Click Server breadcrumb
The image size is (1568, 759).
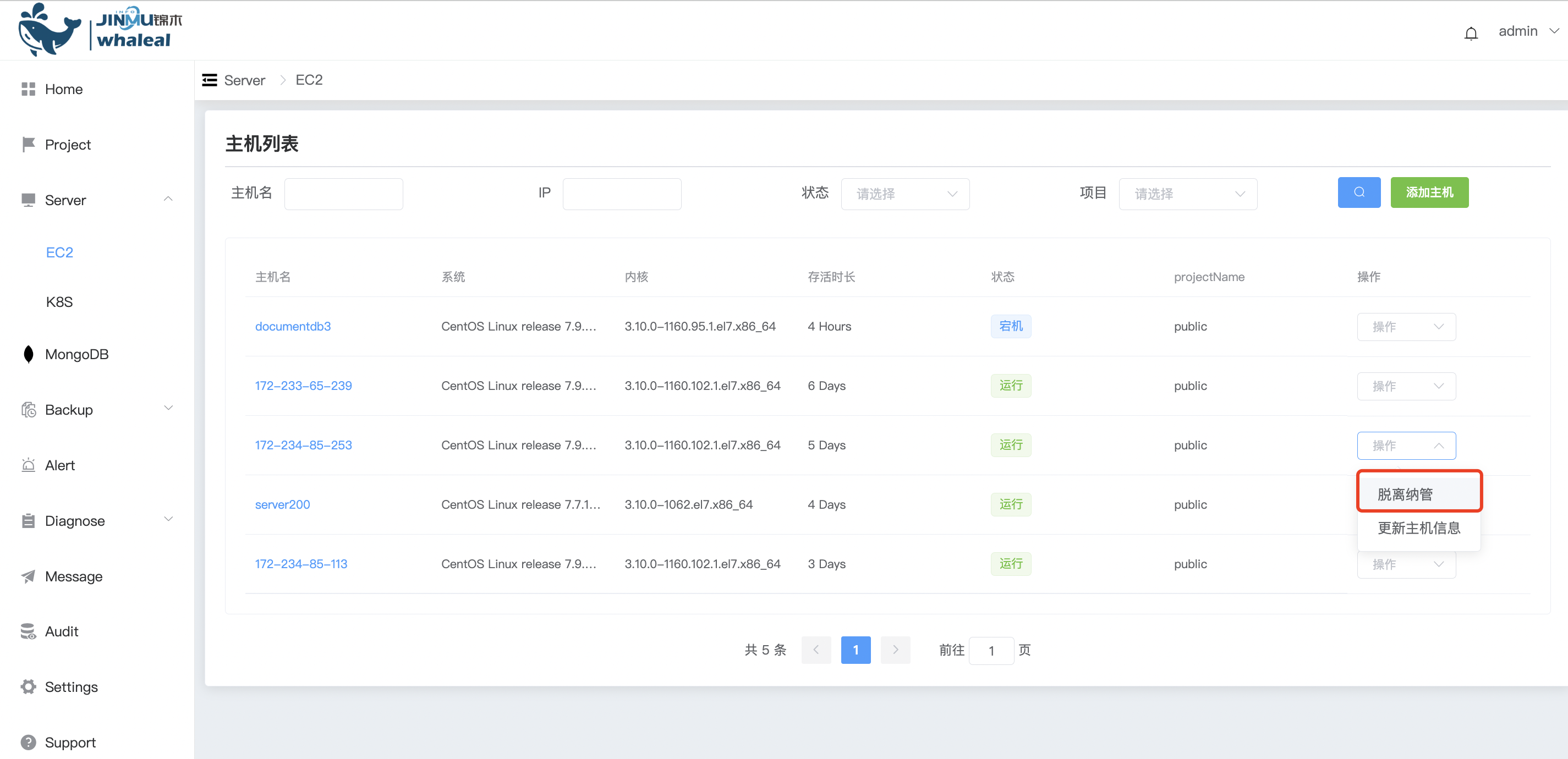click(244, 80)
